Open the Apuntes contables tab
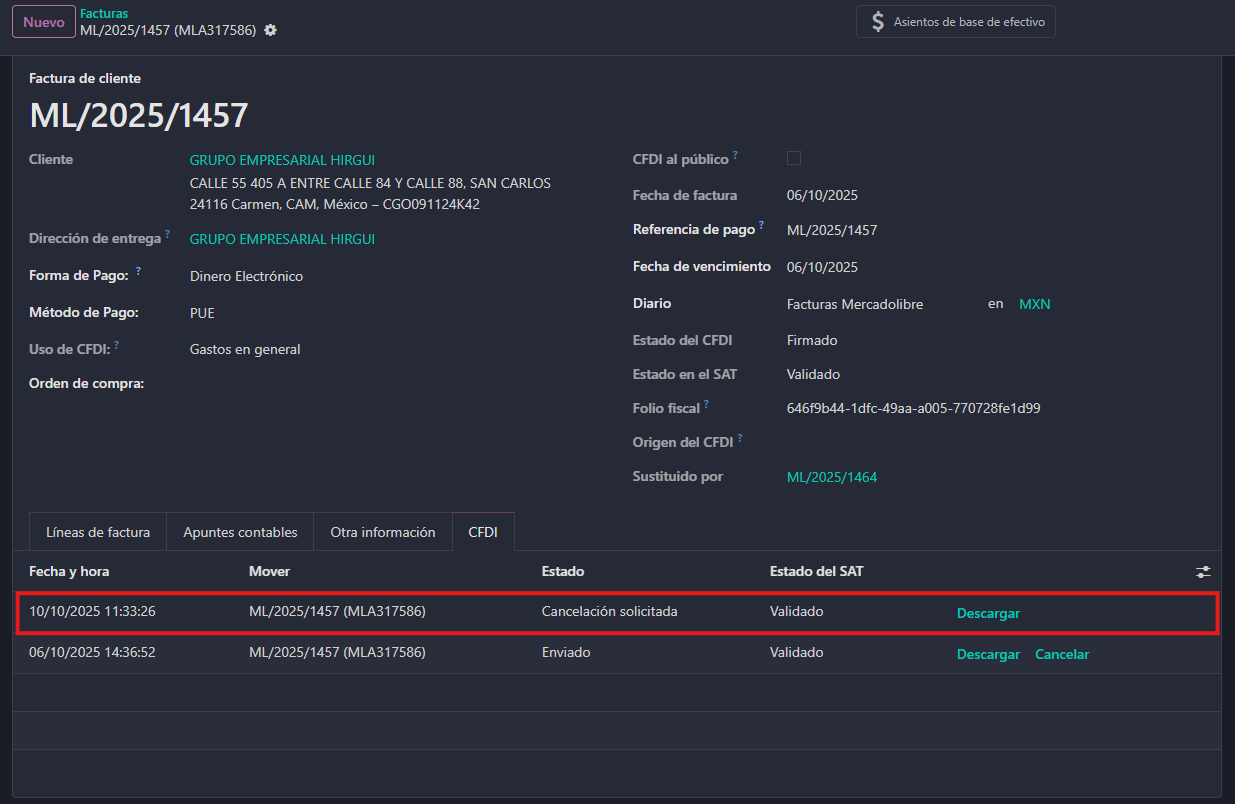Image resolution: width=1235 pixels, height=804 pixels. coord(240,532)
